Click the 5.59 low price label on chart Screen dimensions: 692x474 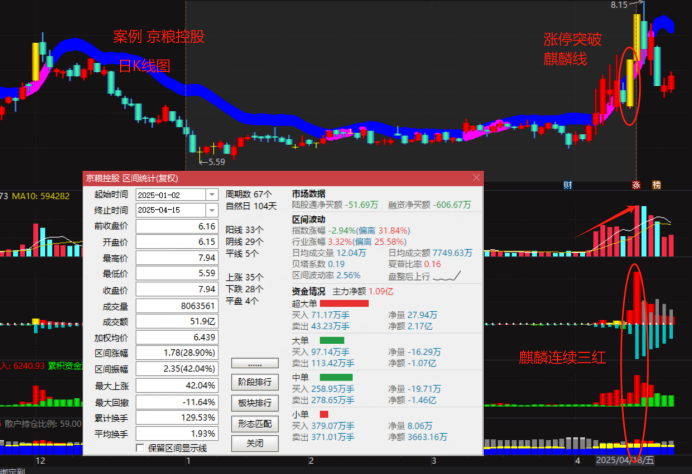[215, 160]
